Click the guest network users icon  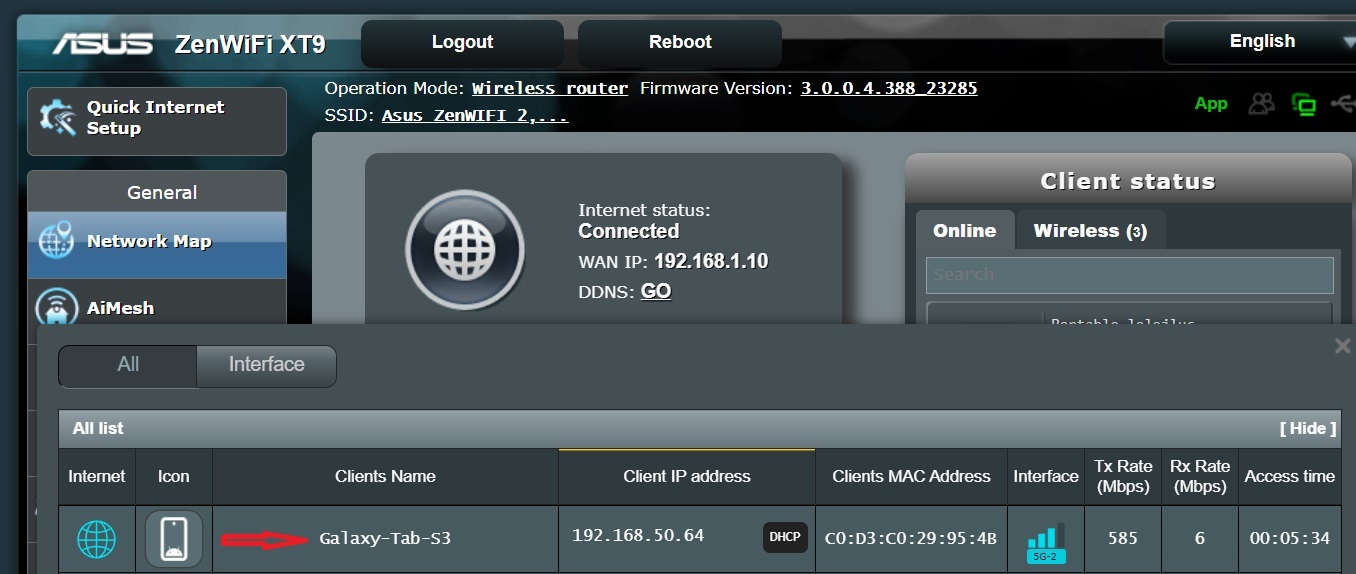[1262, 104]
